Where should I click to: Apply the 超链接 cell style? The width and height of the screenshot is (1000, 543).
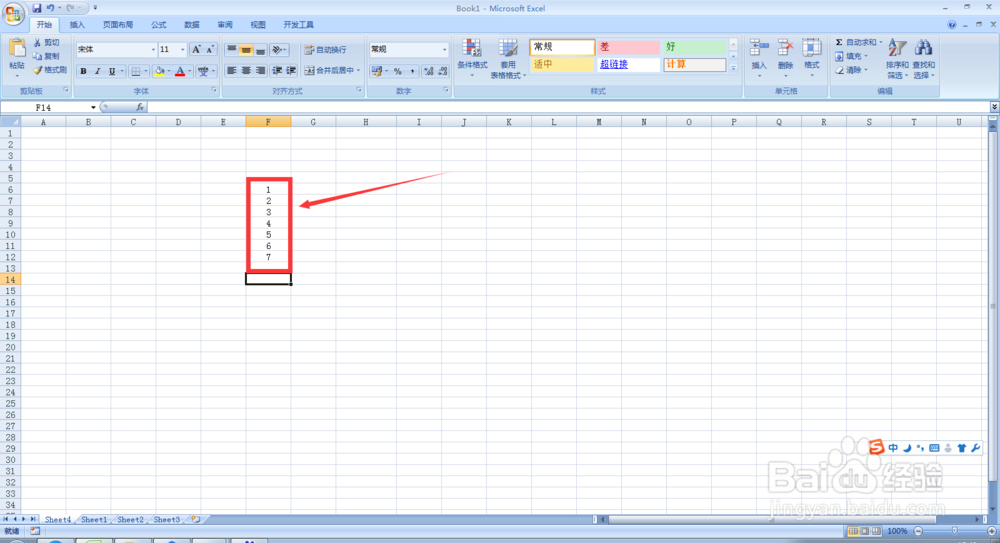pyautogui.click(x=628, y=64)
